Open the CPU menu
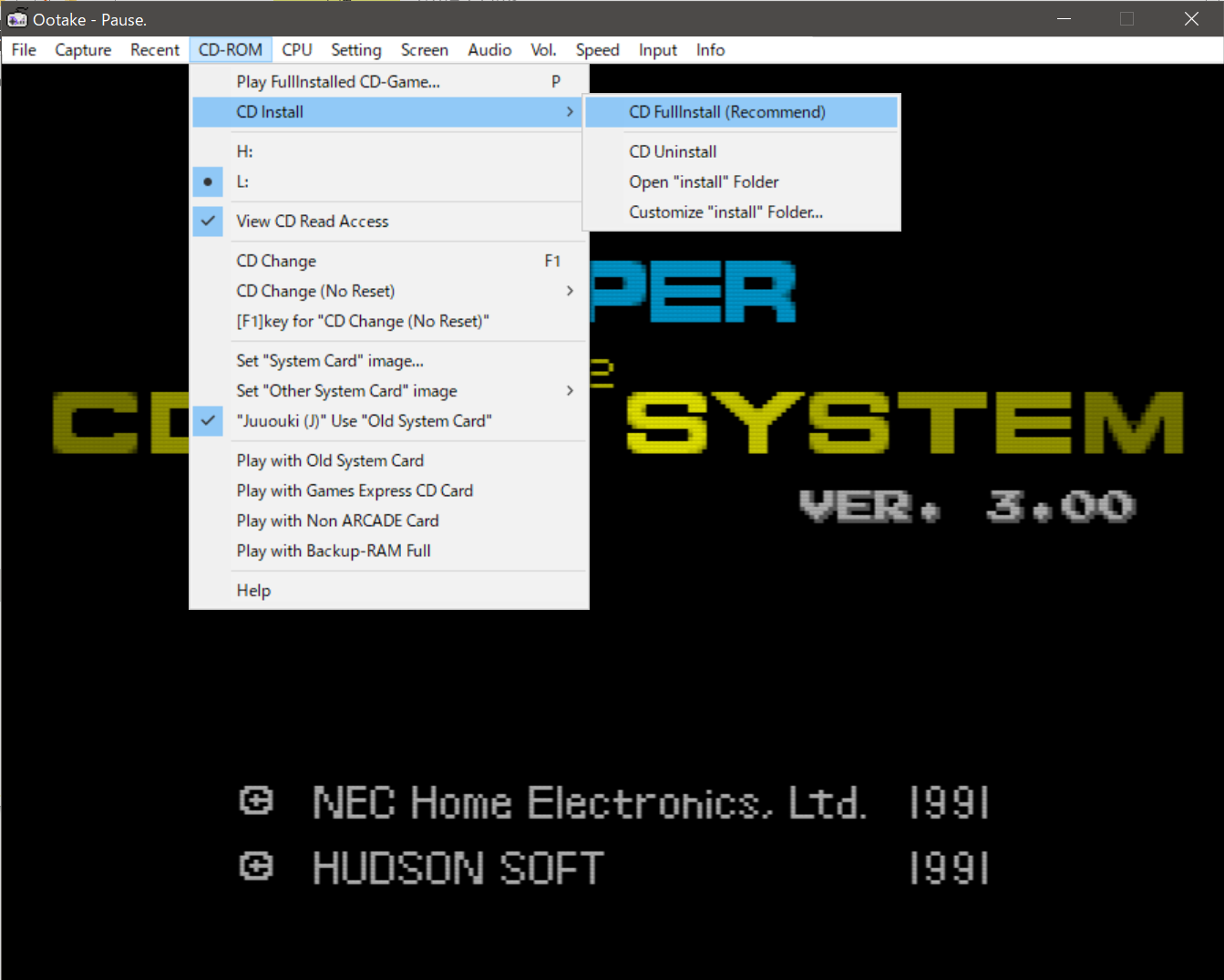Image resolution: width=1224 pixels, height=980 pixels. 297,50
